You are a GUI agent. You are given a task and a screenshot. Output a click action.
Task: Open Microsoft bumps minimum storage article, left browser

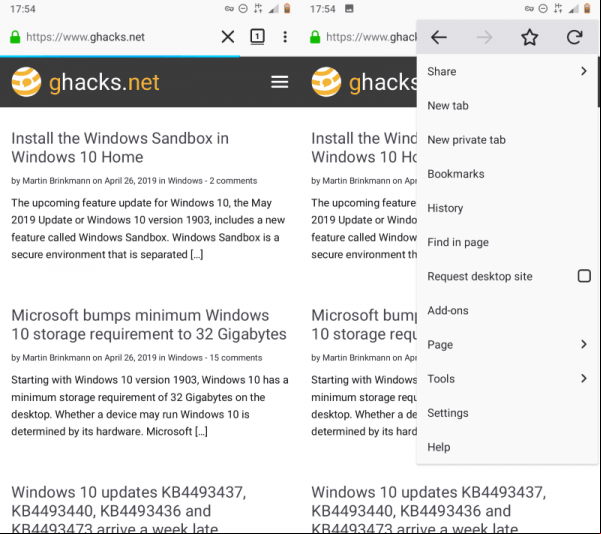pos(149,325)
